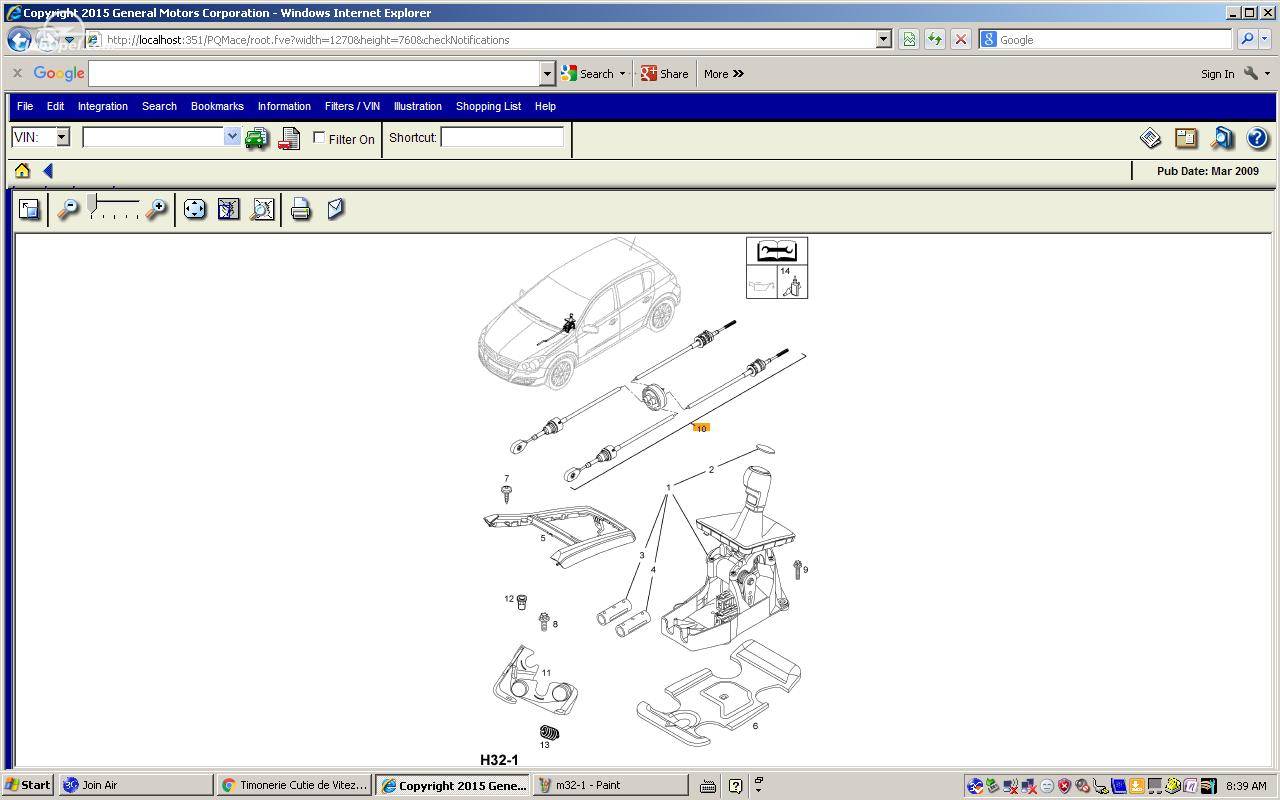Click the illustration zoom slider
Viewport: 1280px width, 800px height.
[x=113, y=208]
